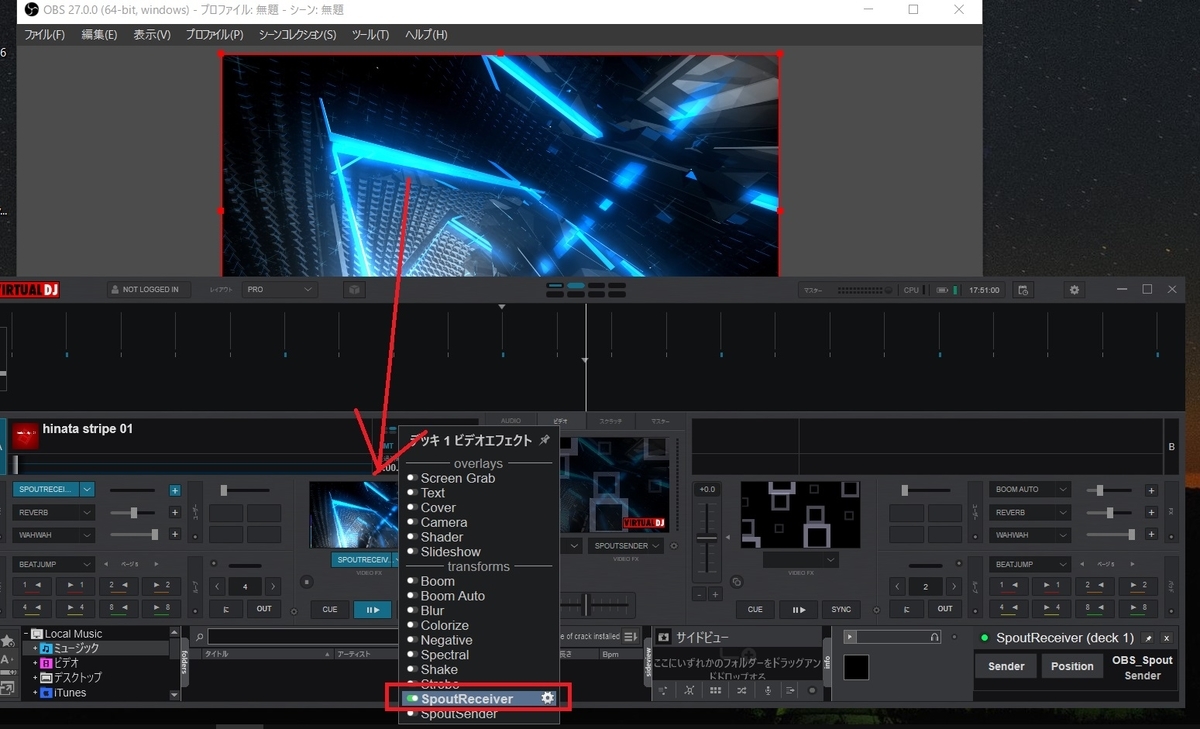Viewport: 1200px width, 729px height.
Task: Open OBS ツール(T) menu
Action: click(370, 34)
